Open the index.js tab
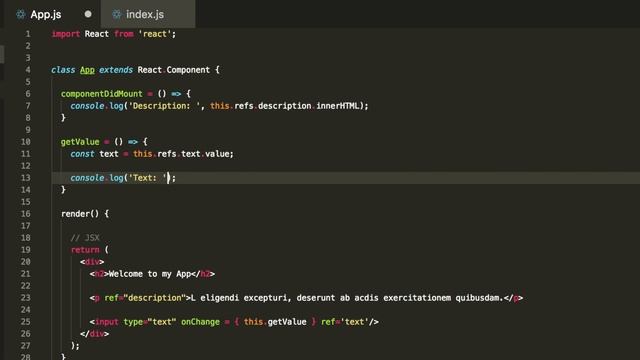Image resolution: width=640 pixels, height=360 pixels. coord(148,14)
